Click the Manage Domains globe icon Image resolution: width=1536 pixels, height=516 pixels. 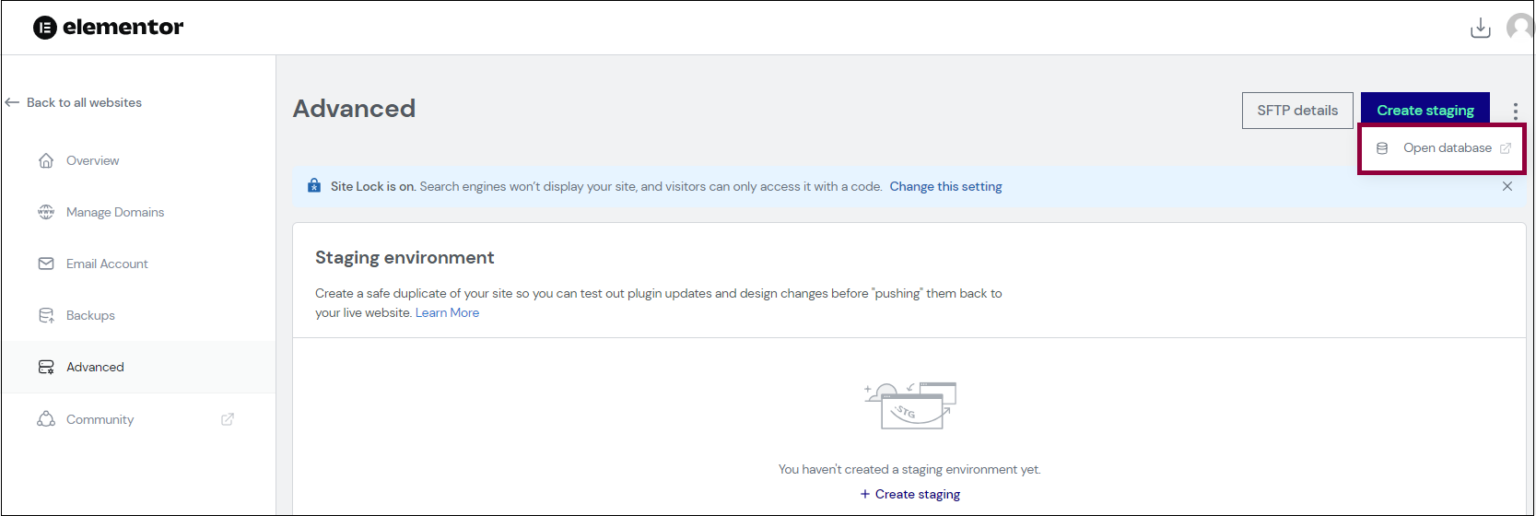click(46, 212)
